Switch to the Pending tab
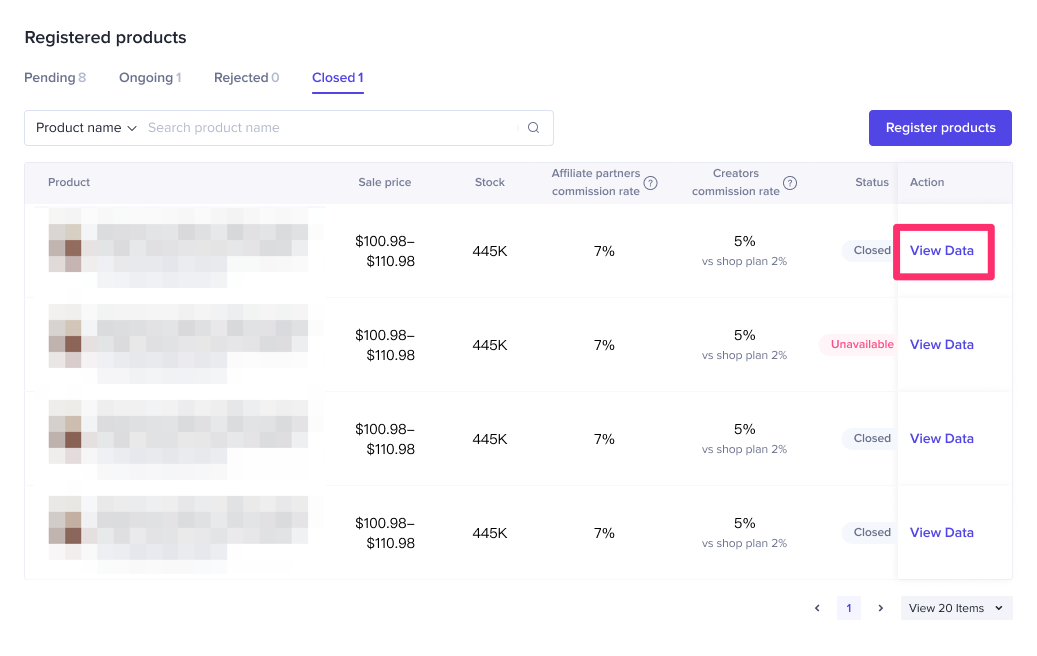 click(x=55, y=78)
